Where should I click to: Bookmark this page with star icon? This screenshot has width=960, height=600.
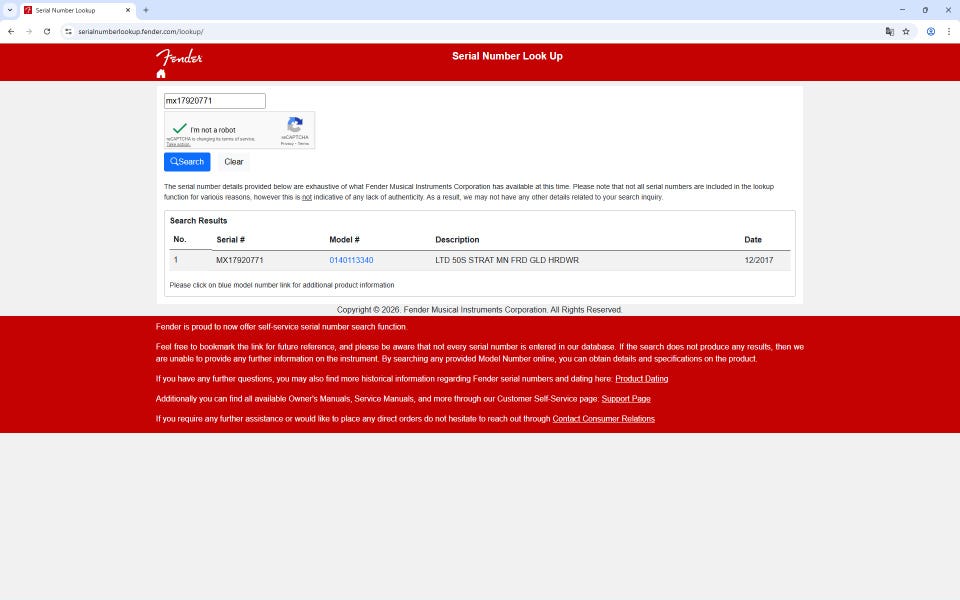906,31
